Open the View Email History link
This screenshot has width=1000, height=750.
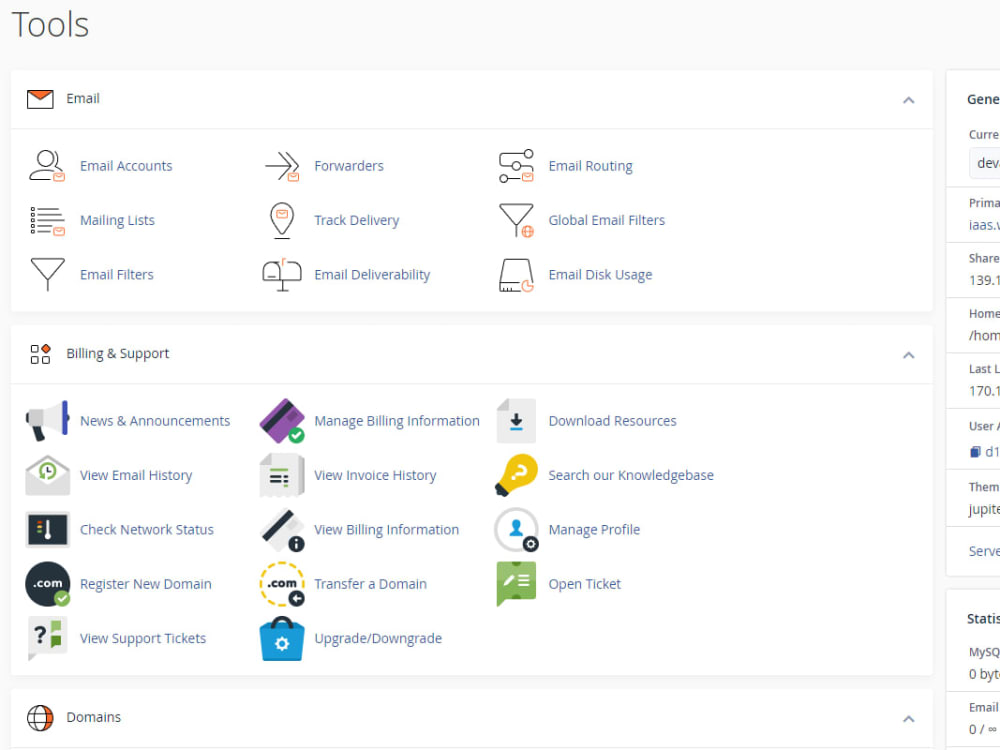[x=136, y=476]
